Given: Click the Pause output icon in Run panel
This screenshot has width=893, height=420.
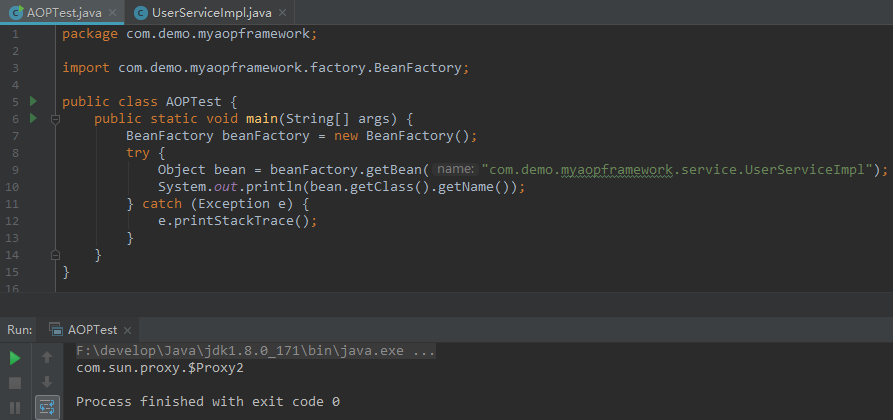Looking at the screenshot, I should [x=15, y=407].
